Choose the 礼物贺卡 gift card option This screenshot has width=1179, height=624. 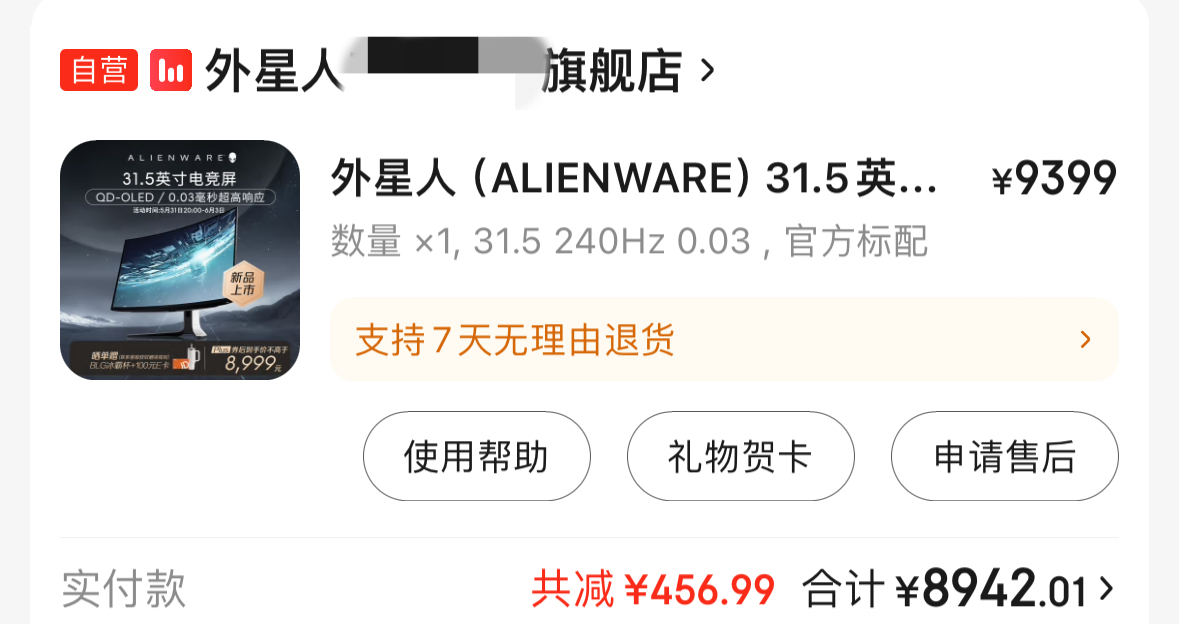[x=741, y=456]
